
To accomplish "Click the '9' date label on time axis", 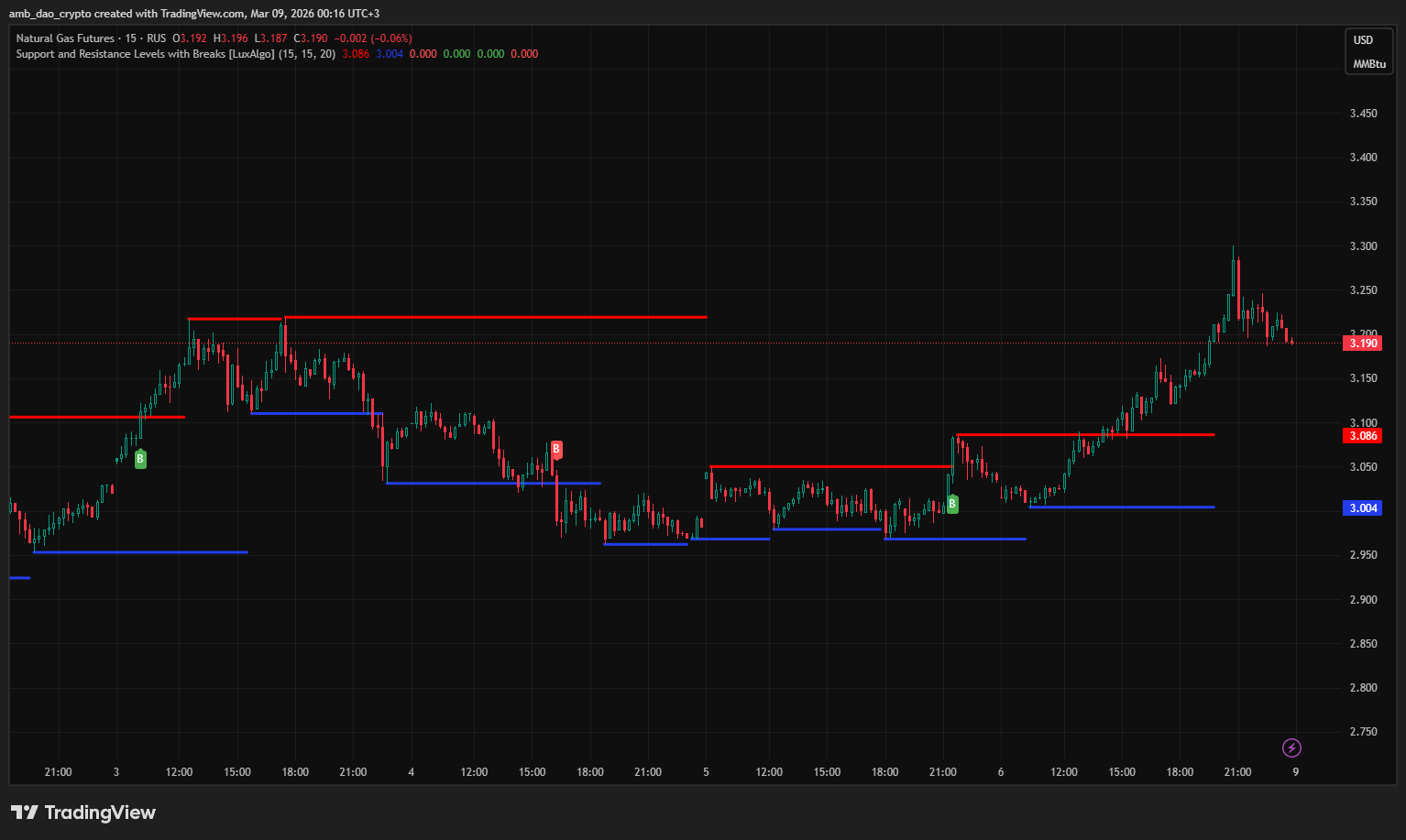I will 1295,772.
